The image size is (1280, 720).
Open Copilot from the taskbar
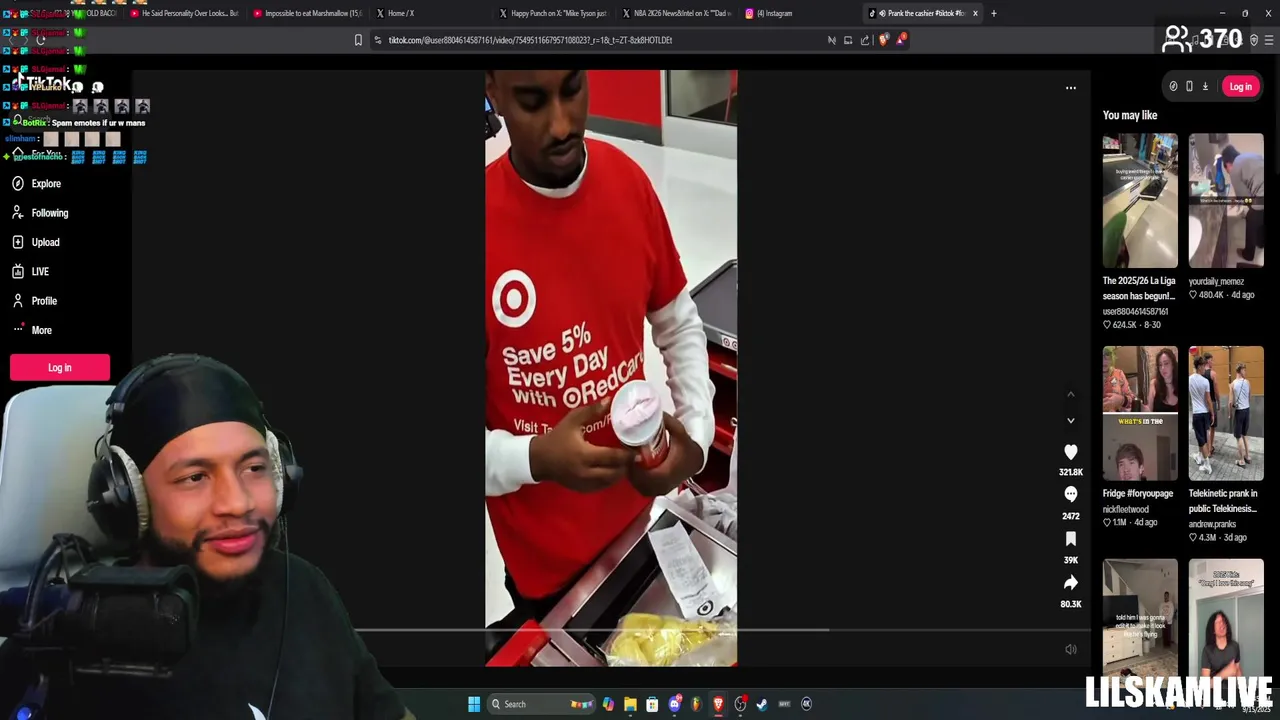click(608, 704)
